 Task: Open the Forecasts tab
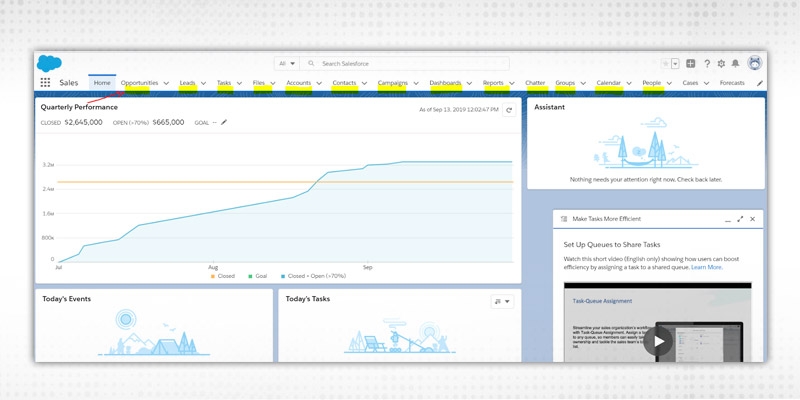pyautogui.click(x=732, y=83)
